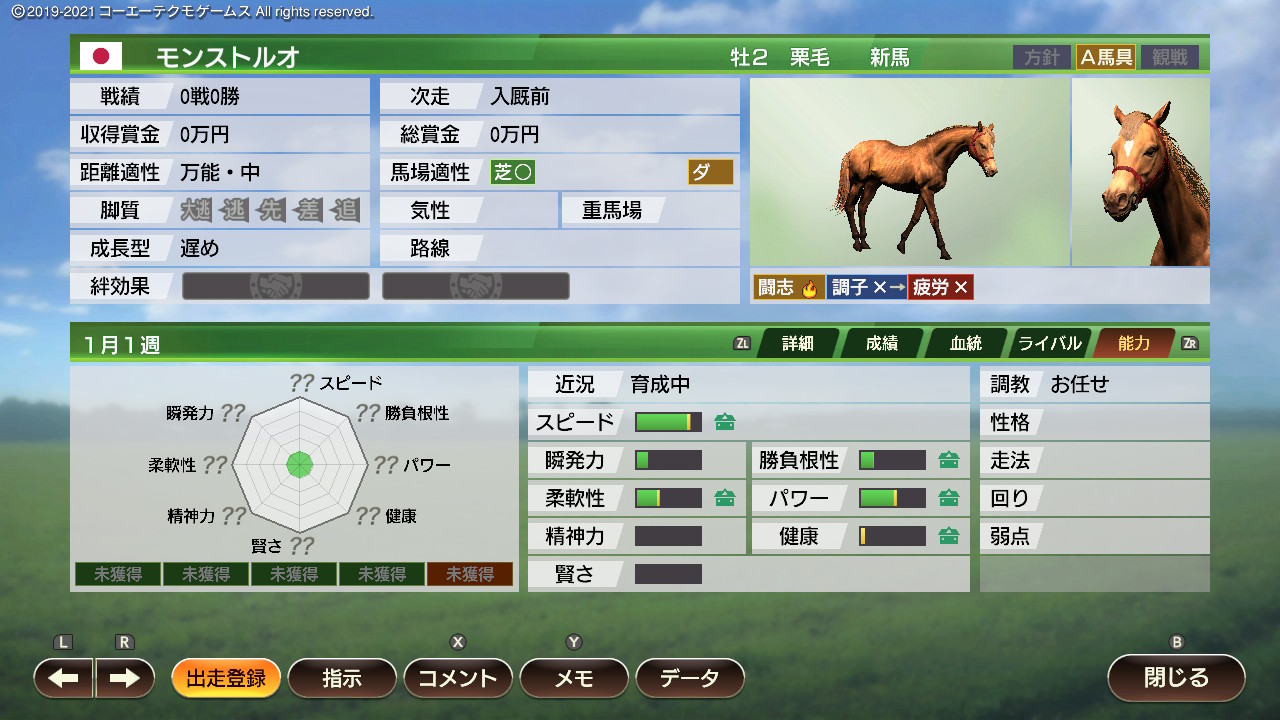Click the second 絆効果 handshake slot
Screen dimensions: 1280x720
(x=476, y=286)
